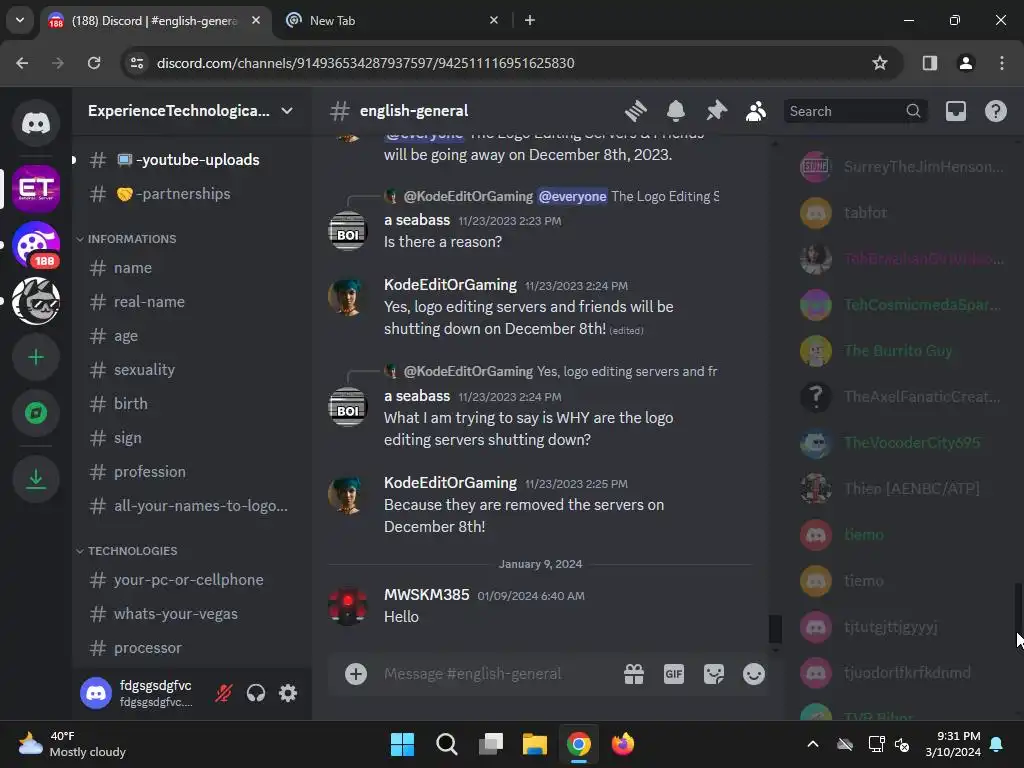Open a new Chrome tab plus button
The height and width of the screenshot is (768, 1024).
point(530,21)
